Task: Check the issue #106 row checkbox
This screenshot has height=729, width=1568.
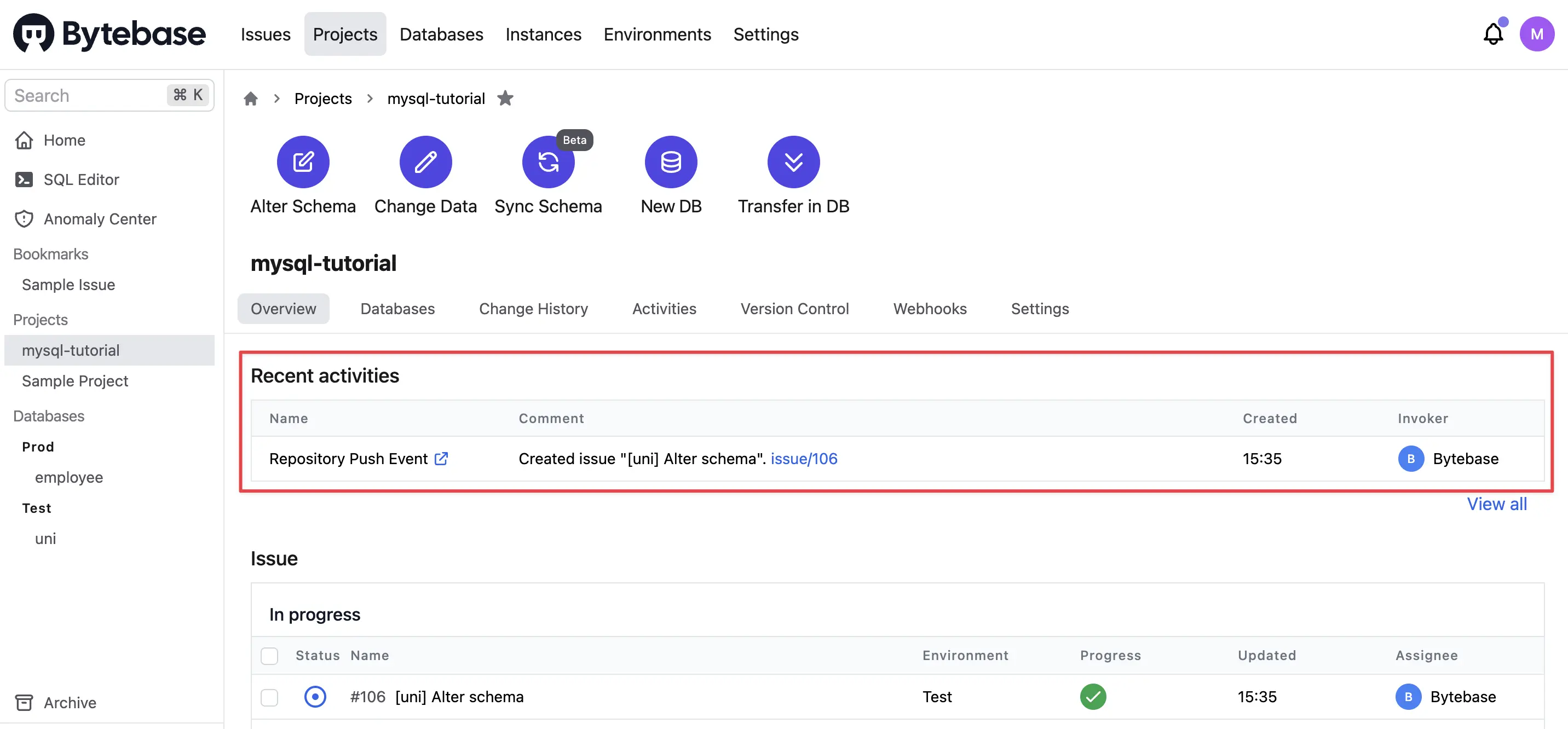Action: tap(269, 697)
